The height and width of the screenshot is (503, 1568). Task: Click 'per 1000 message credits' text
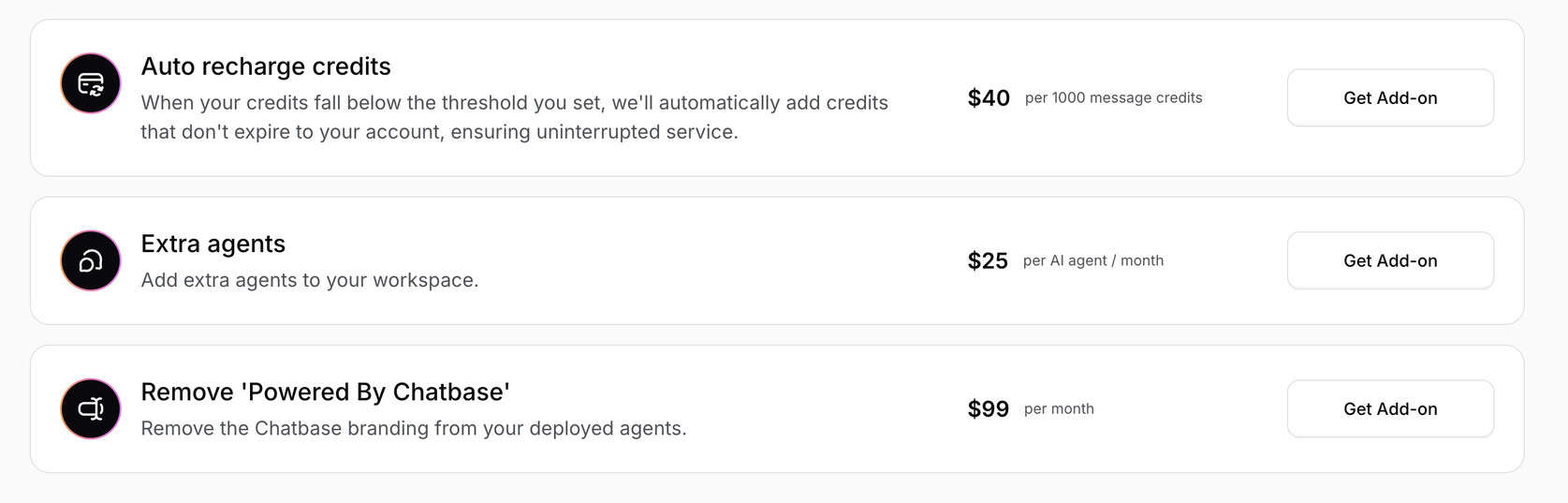1113,97
